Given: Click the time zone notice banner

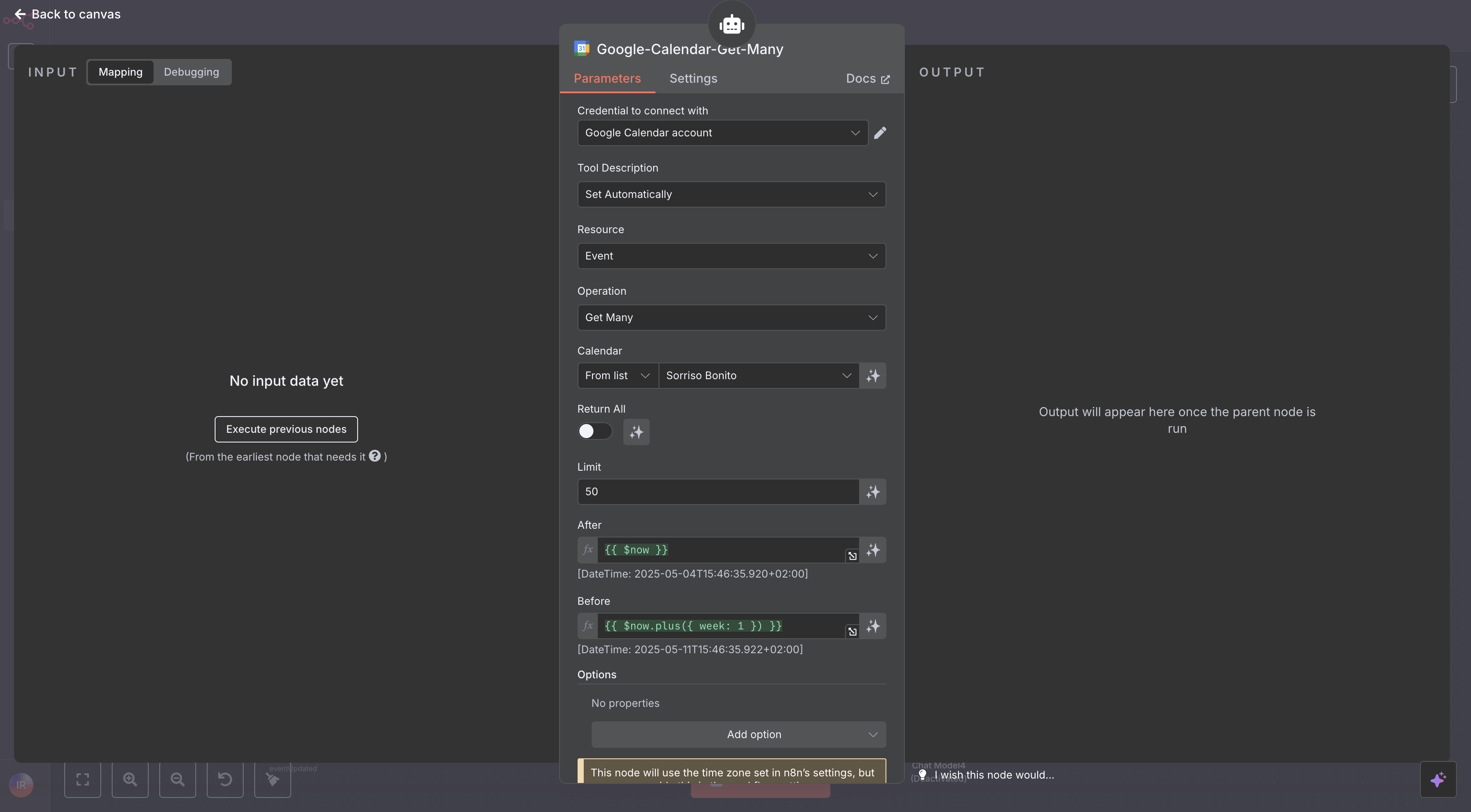Looking at the screenshot, I should pyautogui.click(x=732, y=771).
